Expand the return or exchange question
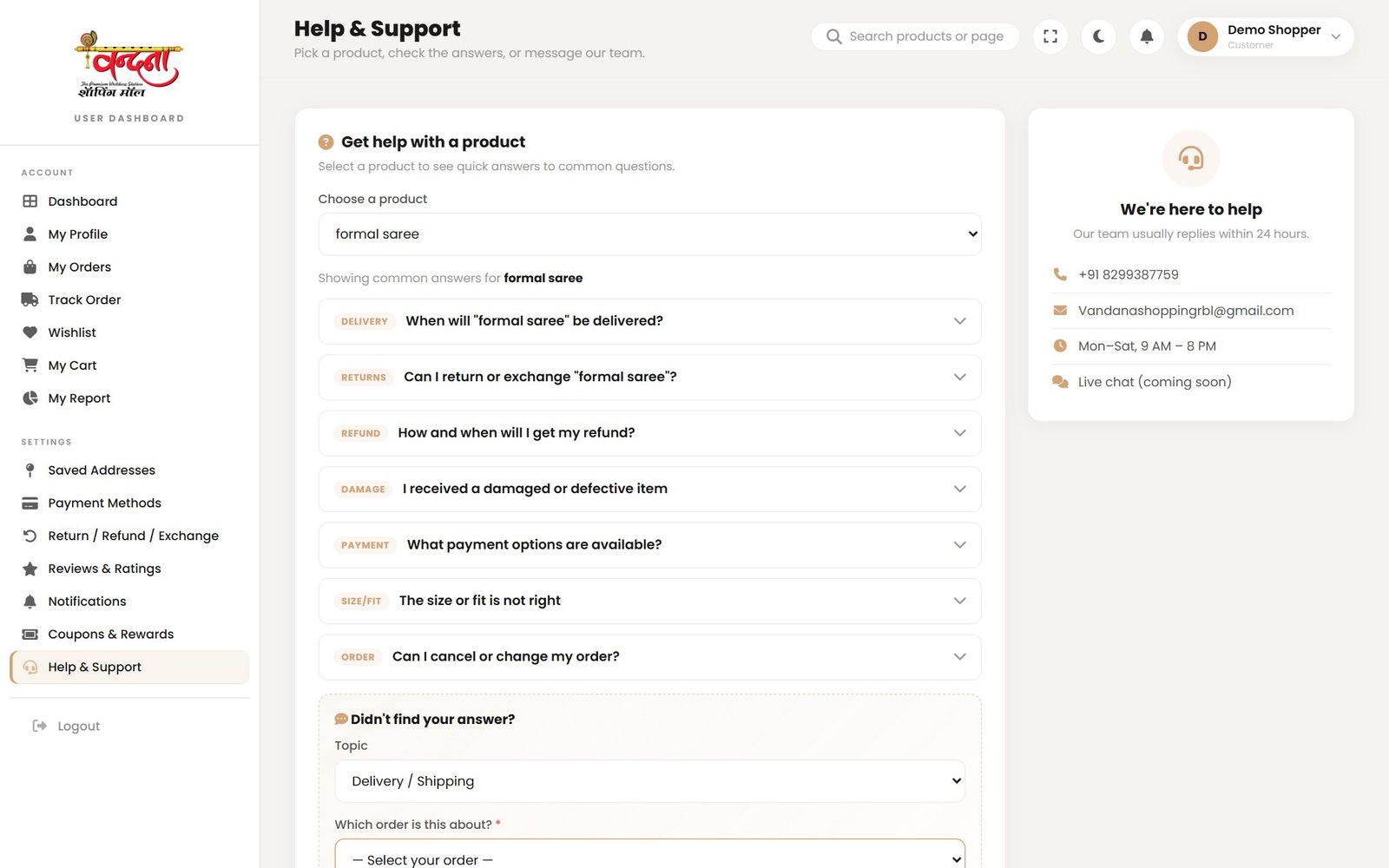 (649, 378)
